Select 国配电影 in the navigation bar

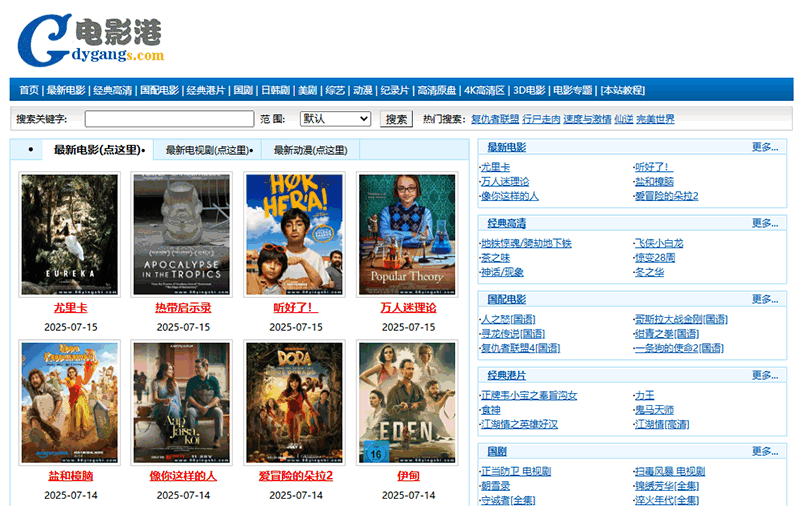click(160, 90)
